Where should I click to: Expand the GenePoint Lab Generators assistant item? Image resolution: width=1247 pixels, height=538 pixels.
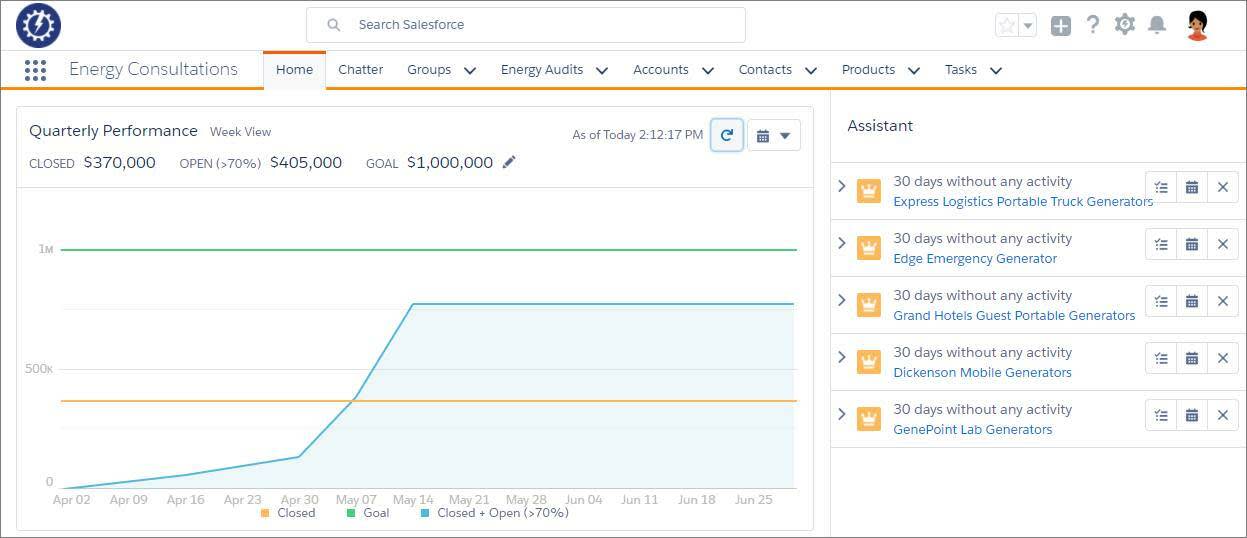[842, 414]
